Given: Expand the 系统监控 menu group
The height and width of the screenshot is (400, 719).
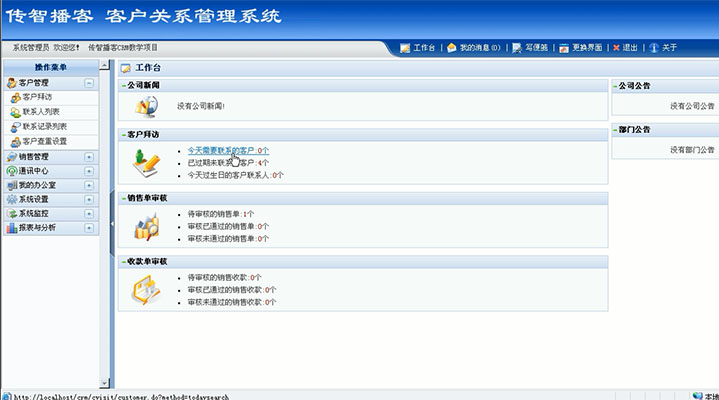Looking at the screenshot, I should coord(89,214).
